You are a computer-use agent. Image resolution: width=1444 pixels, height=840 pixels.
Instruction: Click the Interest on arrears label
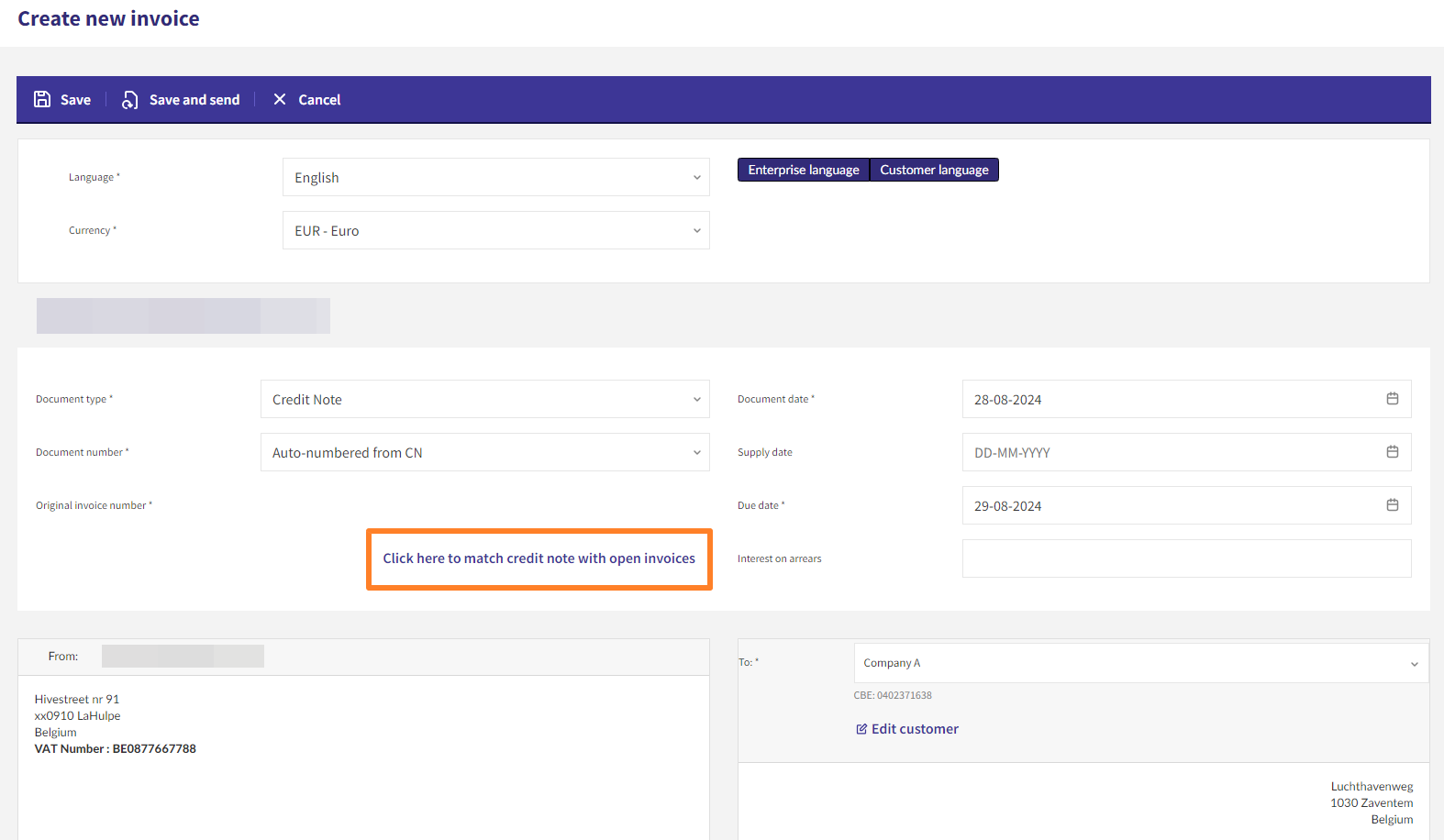pos(780,558)
